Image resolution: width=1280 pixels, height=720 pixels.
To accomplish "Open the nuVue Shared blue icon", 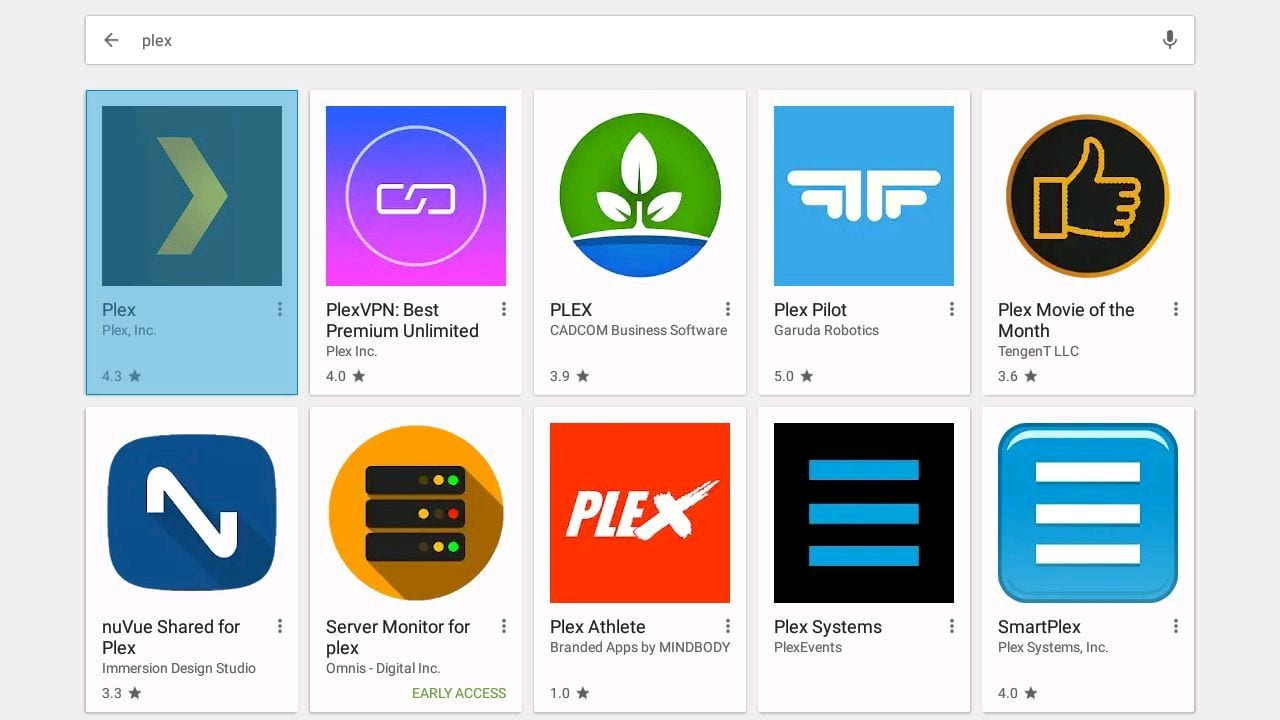I will [x=192, y=513].
